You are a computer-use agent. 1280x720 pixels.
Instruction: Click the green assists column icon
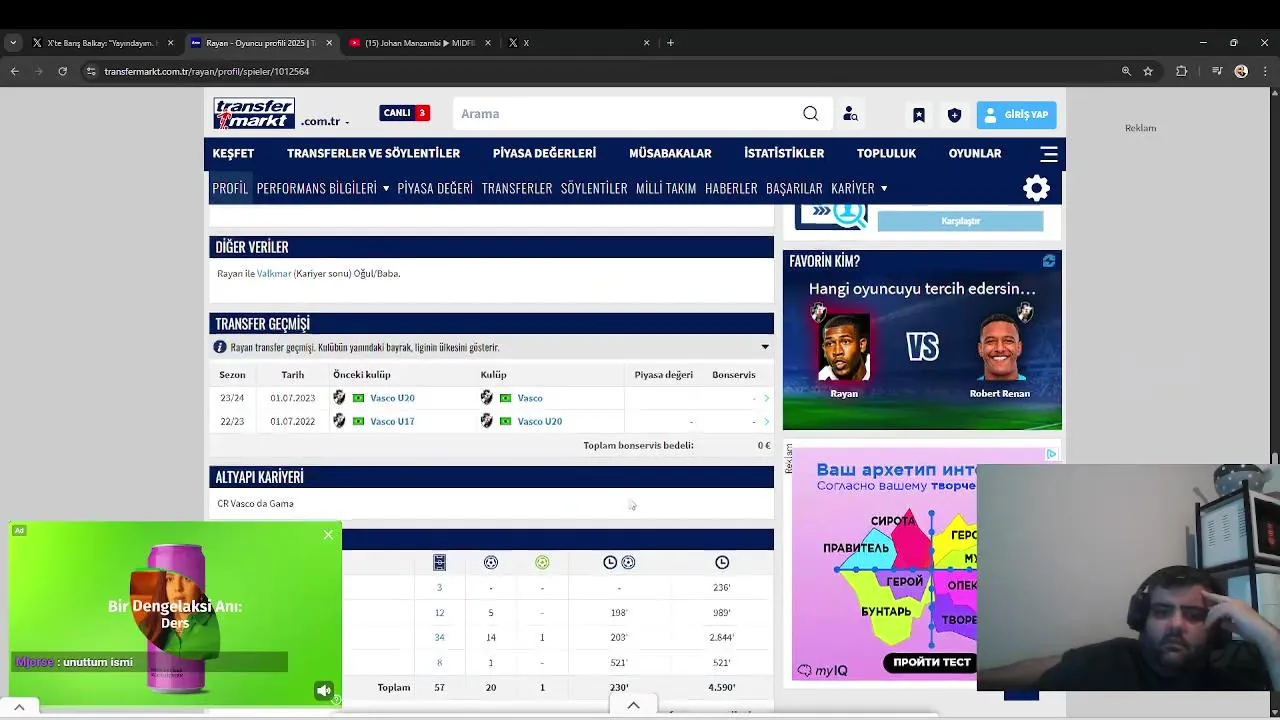[x=542, y=563]
